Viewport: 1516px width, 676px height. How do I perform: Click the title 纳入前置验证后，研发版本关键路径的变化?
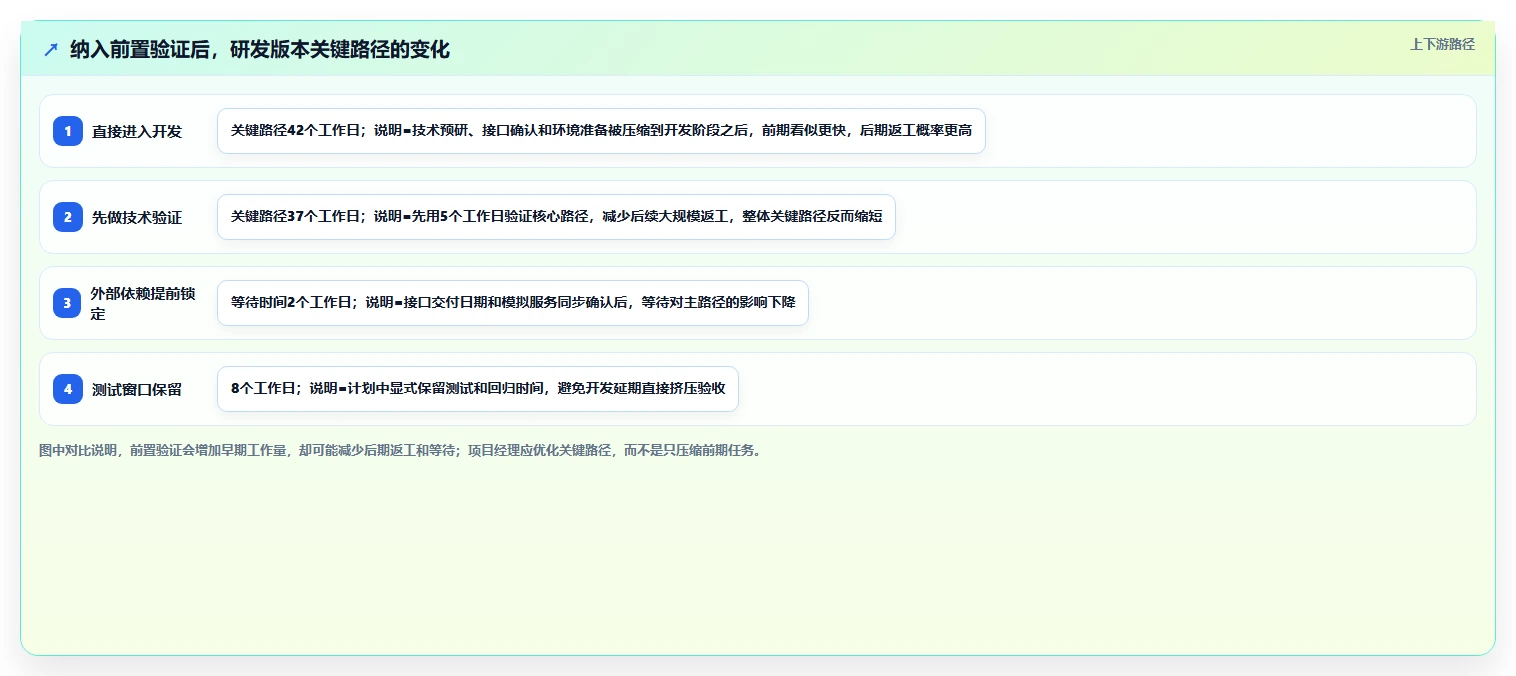click(260, 49)
